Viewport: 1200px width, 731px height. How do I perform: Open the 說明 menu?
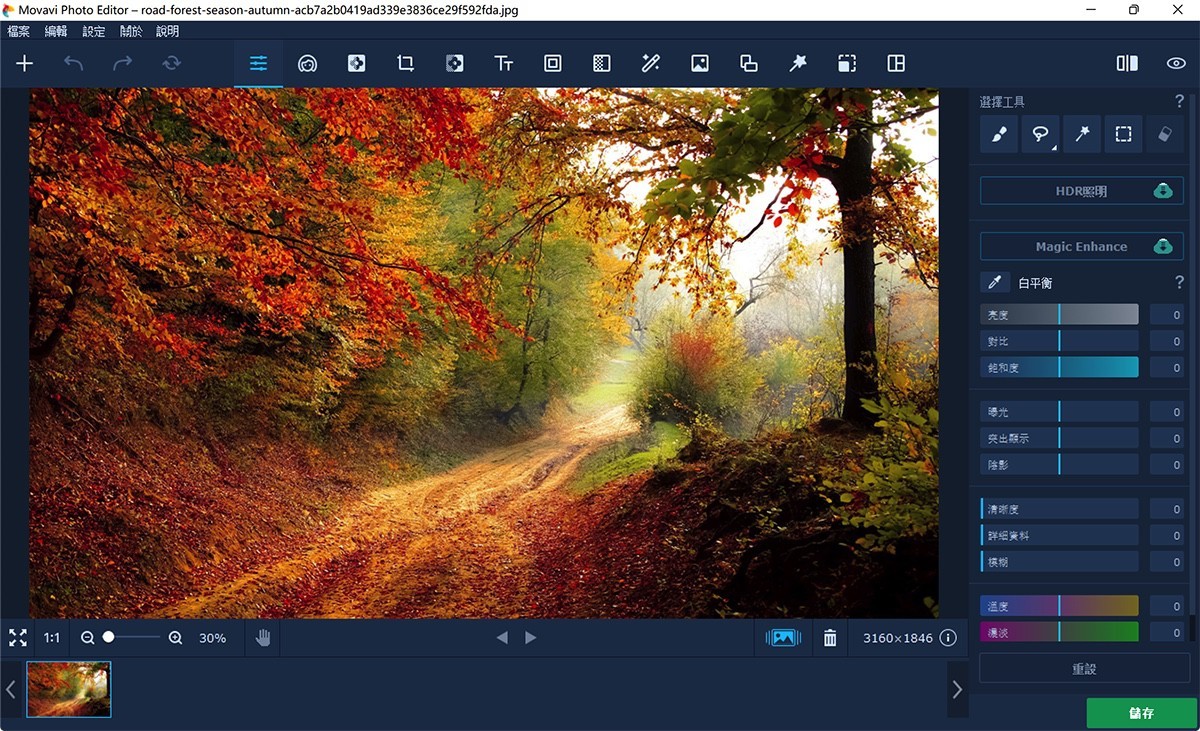(166, 31)
